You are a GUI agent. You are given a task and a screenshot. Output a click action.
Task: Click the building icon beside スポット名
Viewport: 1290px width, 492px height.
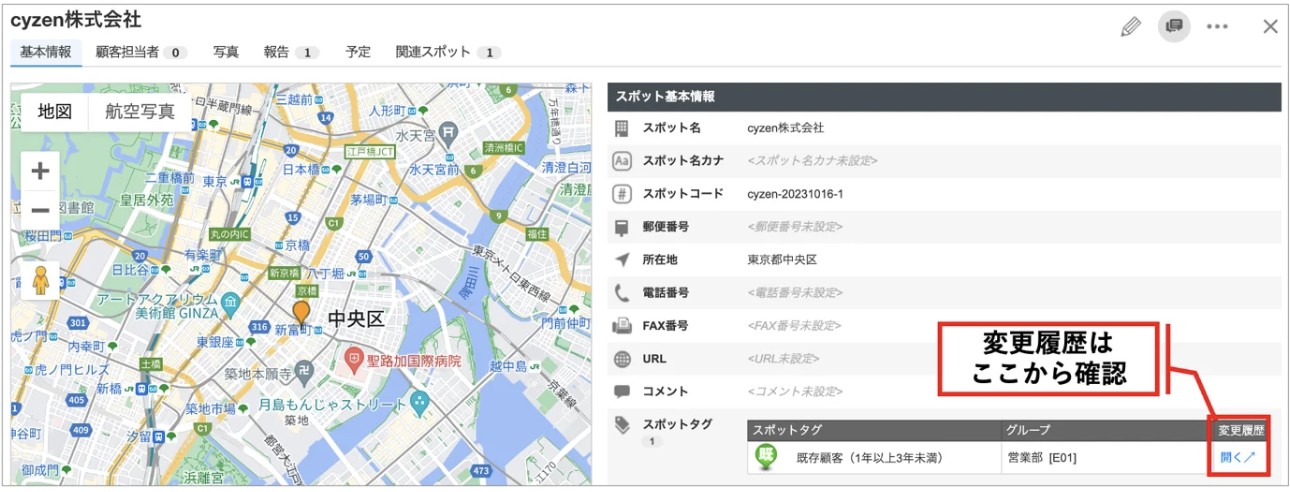coord(622,128)
